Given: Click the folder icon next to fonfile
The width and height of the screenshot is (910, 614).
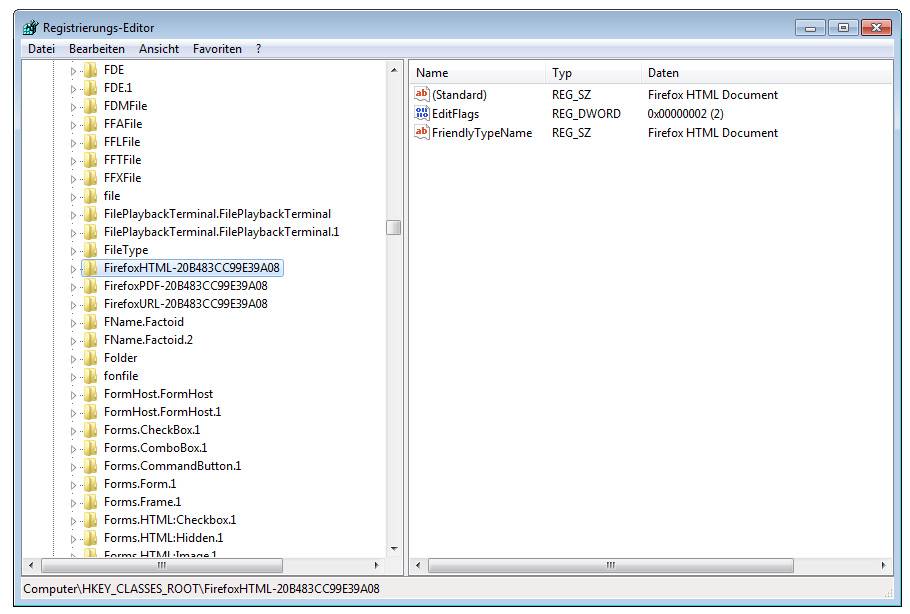Looking at the screenshot, I should pyautogui.click(x=90, y=376).
